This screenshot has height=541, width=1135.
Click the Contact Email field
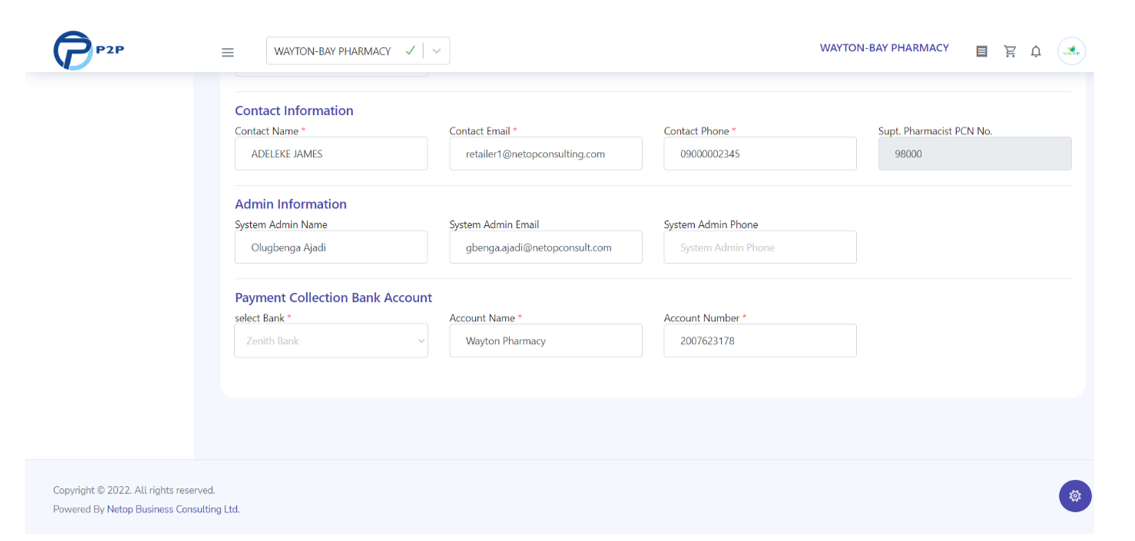pos(546,154)
